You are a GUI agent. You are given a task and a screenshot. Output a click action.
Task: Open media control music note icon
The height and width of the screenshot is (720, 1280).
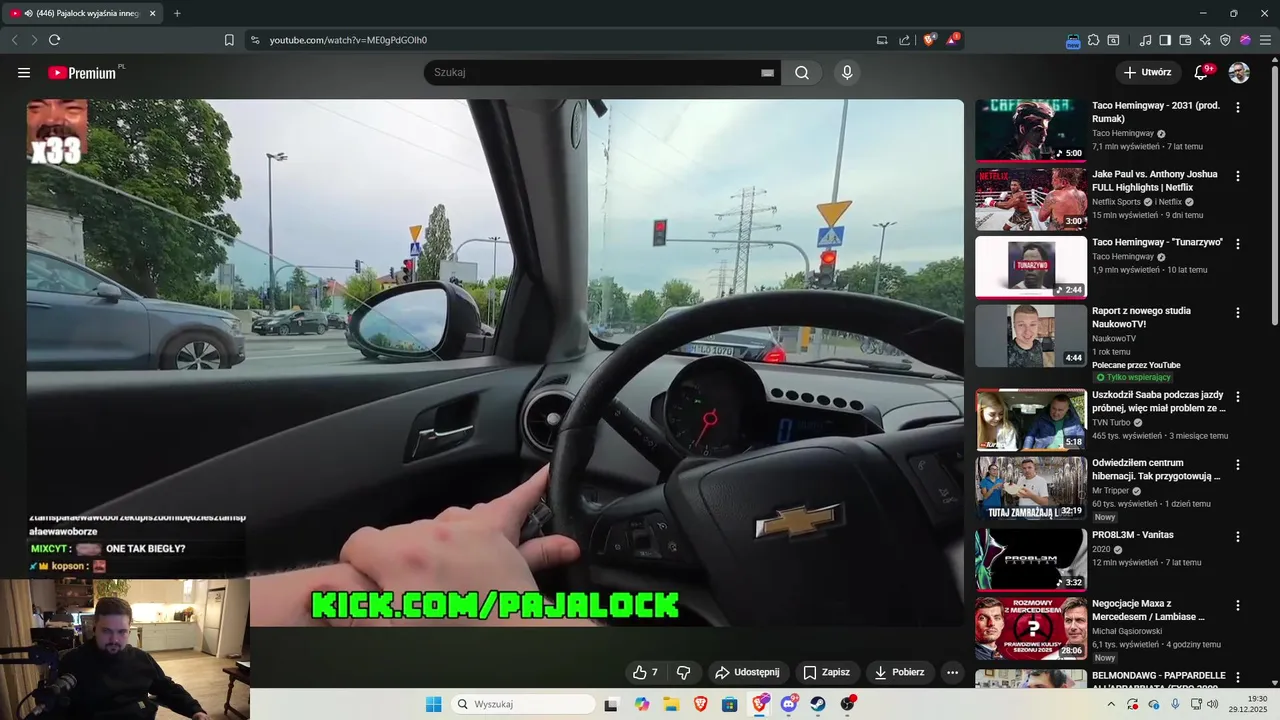coord(1145,40)
